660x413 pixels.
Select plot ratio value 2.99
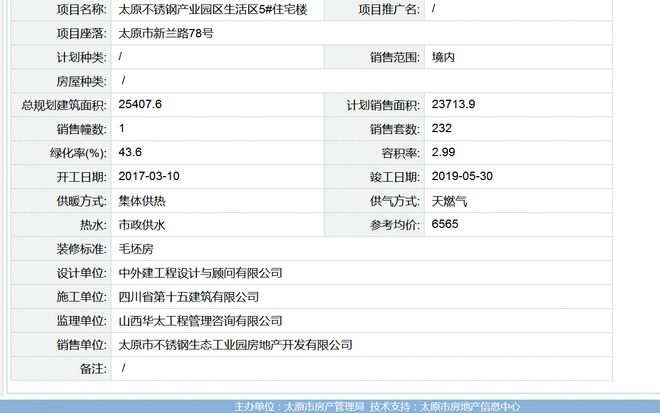click(443, 152)
